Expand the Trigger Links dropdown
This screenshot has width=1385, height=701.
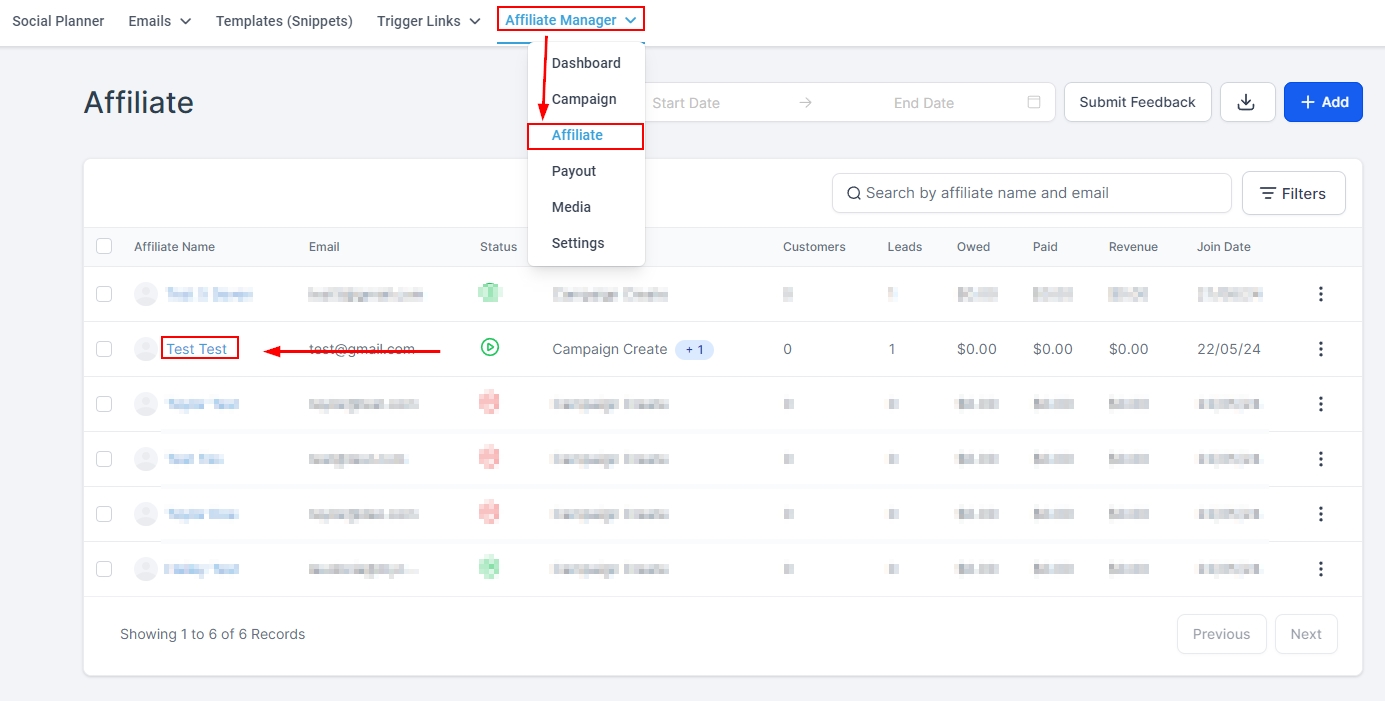pyautogui.click(x=428, y=21)
